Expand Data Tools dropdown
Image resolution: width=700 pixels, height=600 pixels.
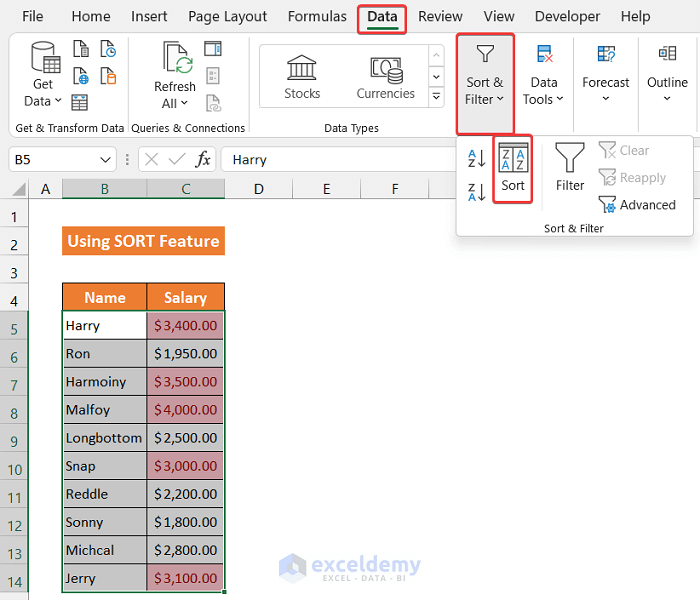[x=543, y=77]
